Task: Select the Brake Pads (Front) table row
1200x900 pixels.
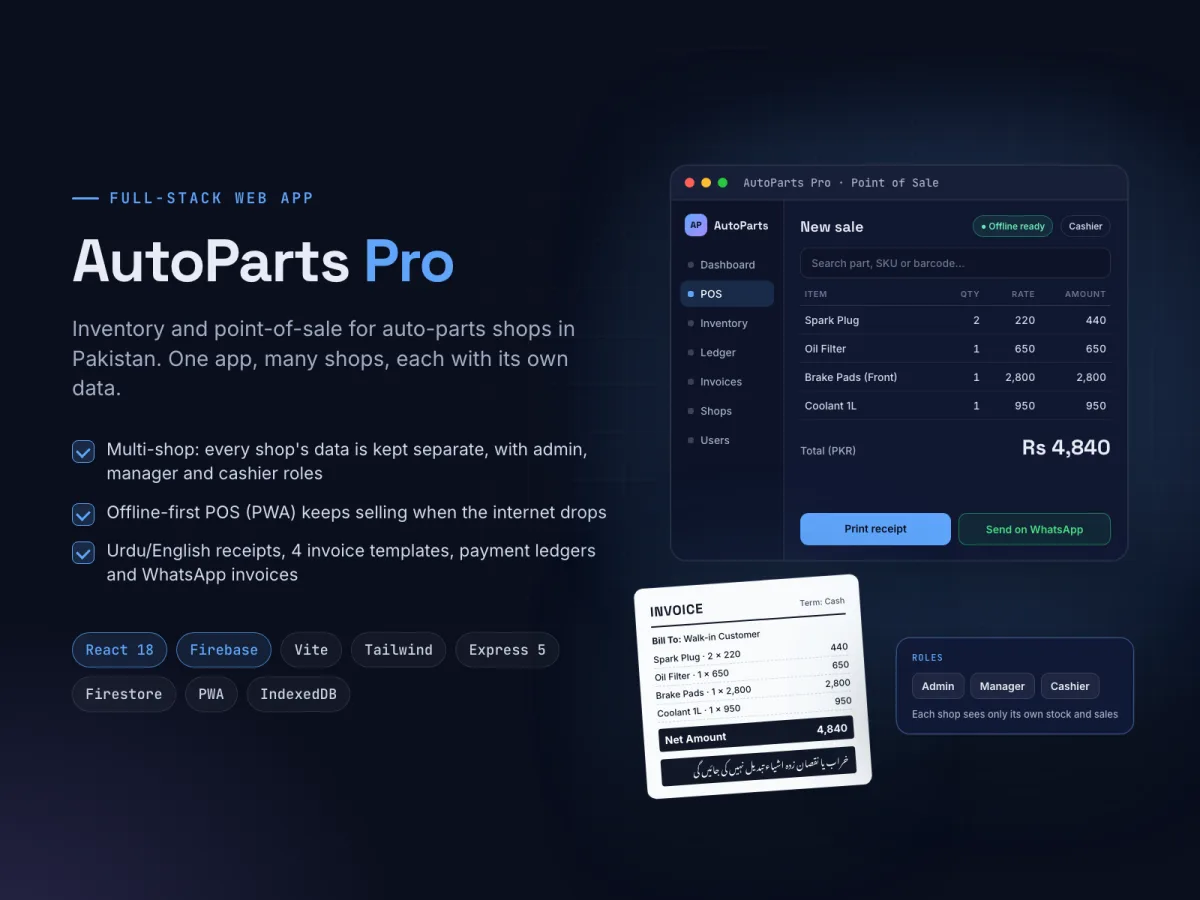Action: coord(955,377)
